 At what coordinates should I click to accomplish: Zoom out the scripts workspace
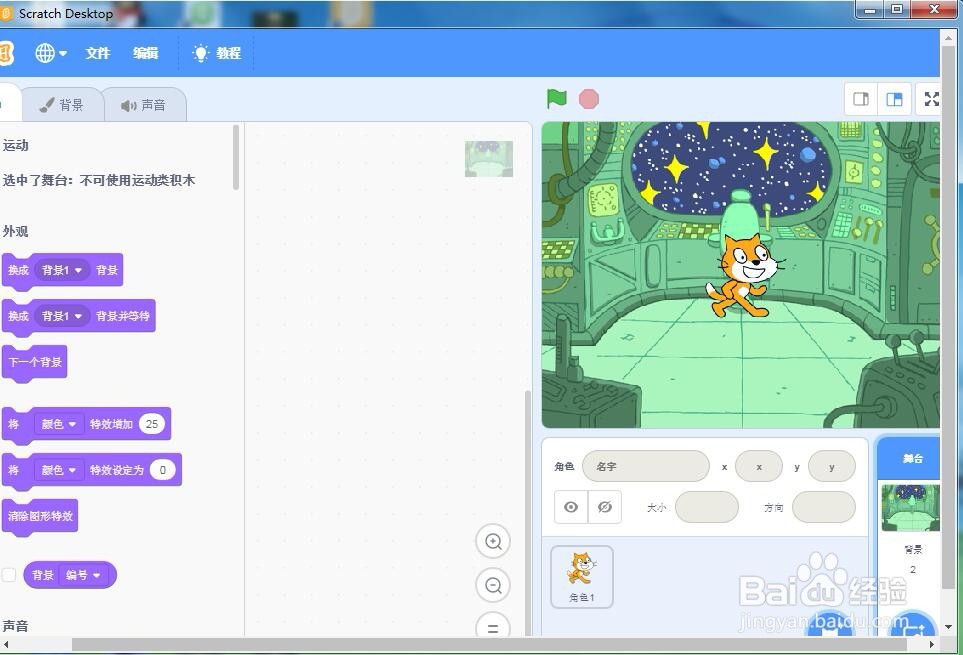pyautogui.click(x=493, y=585)
